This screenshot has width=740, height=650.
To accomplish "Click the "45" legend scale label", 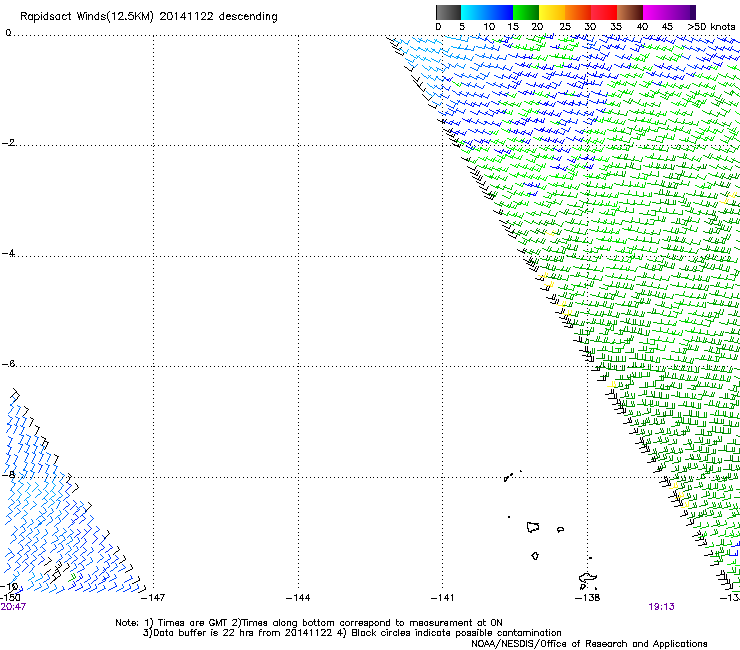I will click(x=667, y=27).
